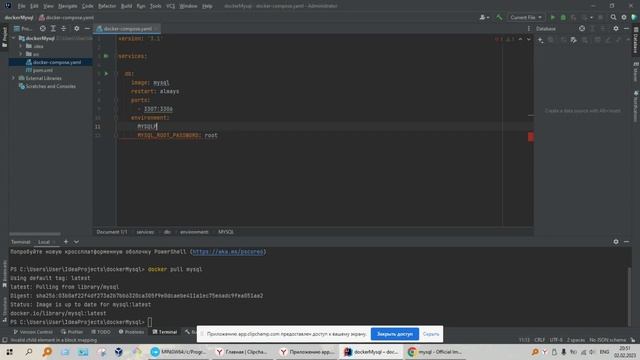Open the Edit menu

[x=34, y=6]
